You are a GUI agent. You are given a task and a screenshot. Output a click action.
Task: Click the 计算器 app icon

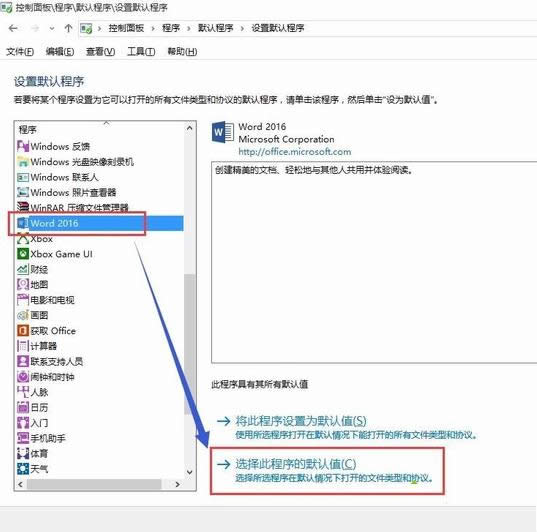tap(23, 346)
